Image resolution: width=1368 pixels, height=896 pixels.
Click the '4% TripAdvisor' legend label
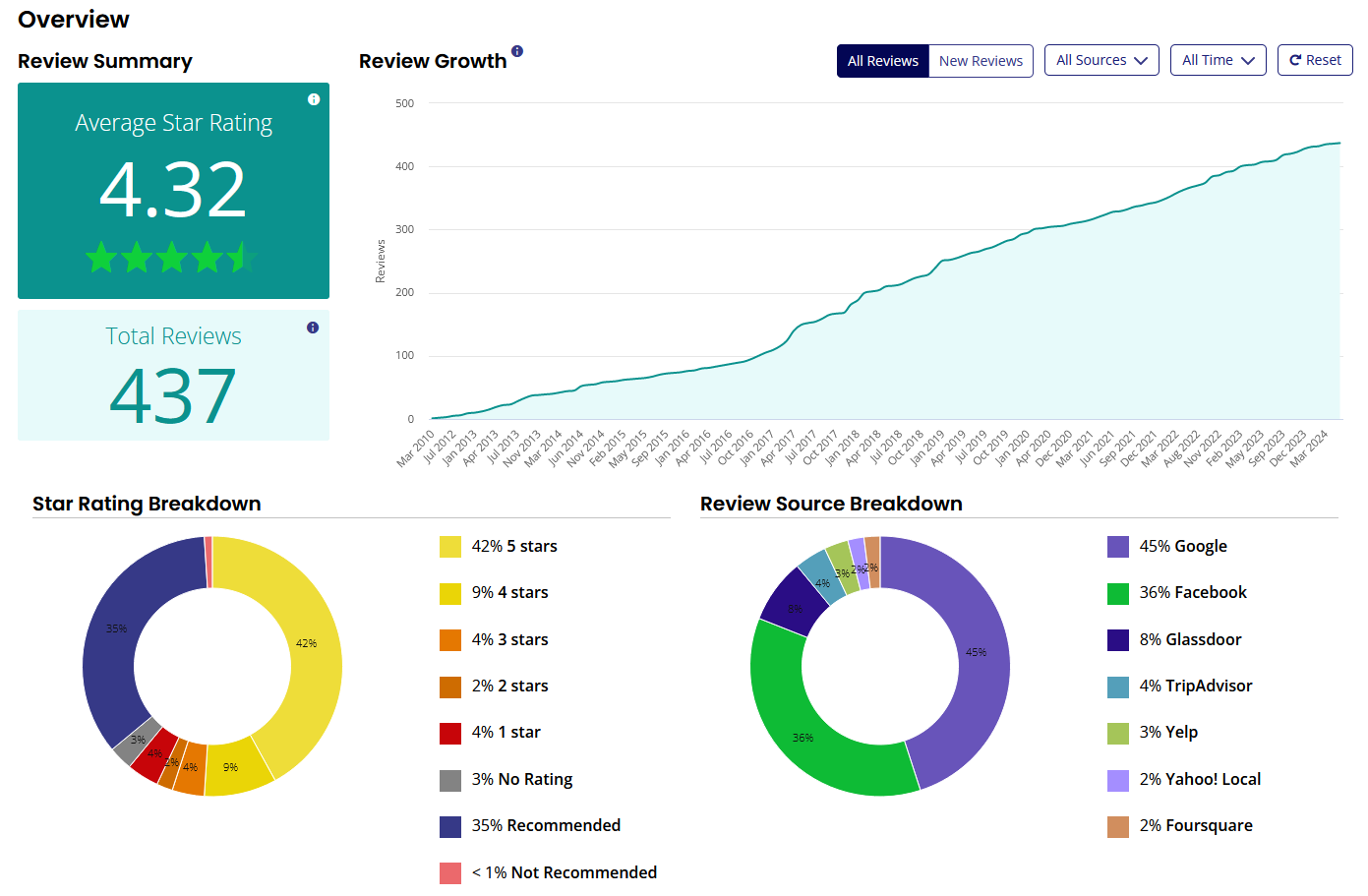point(1196,686)
